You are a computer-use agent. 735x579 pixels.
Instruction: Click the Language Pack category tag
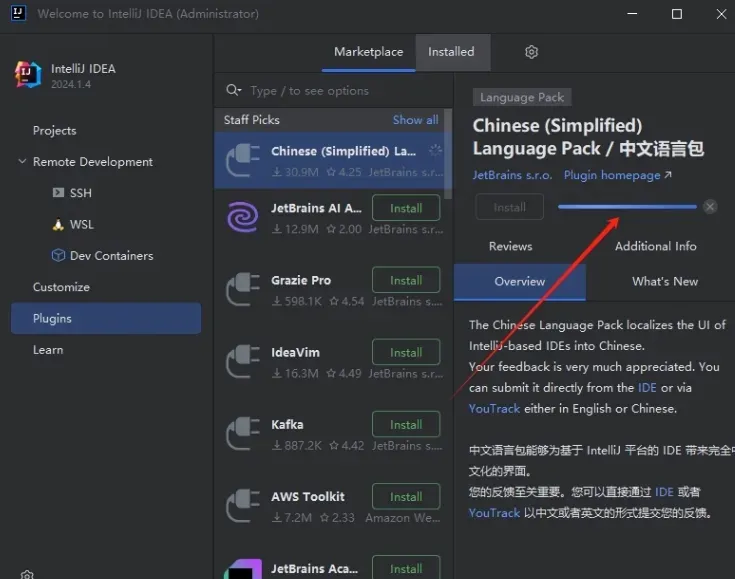(522, 98)
